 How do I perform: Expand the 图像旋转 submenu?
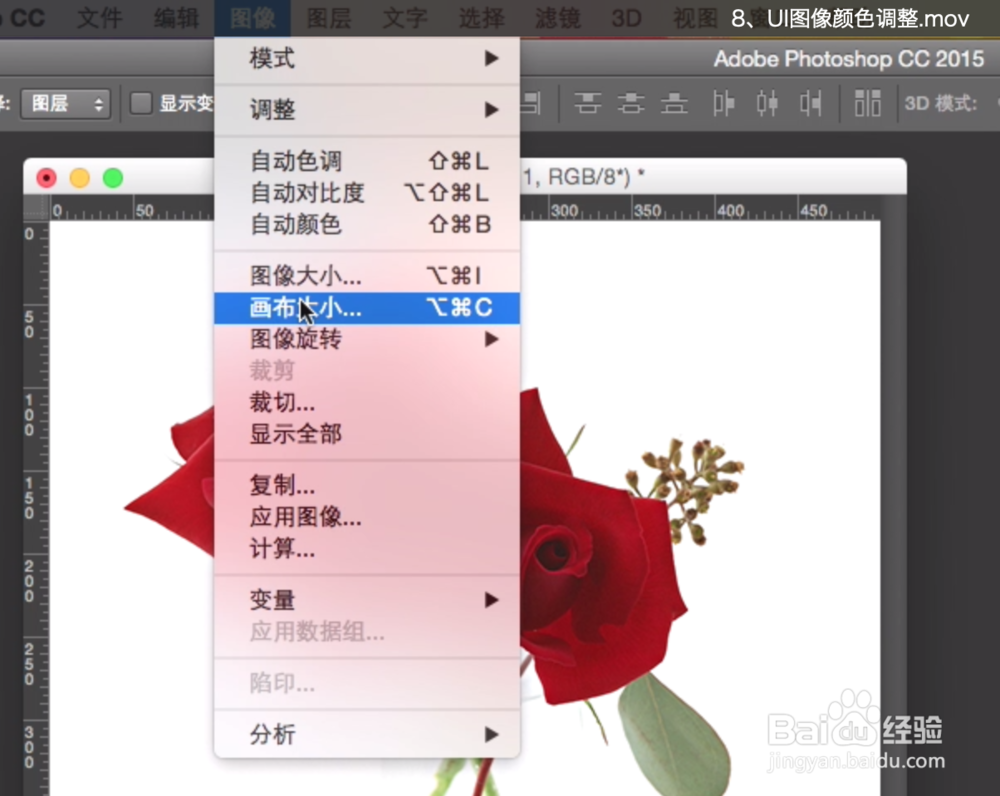(x=293, y=339)
